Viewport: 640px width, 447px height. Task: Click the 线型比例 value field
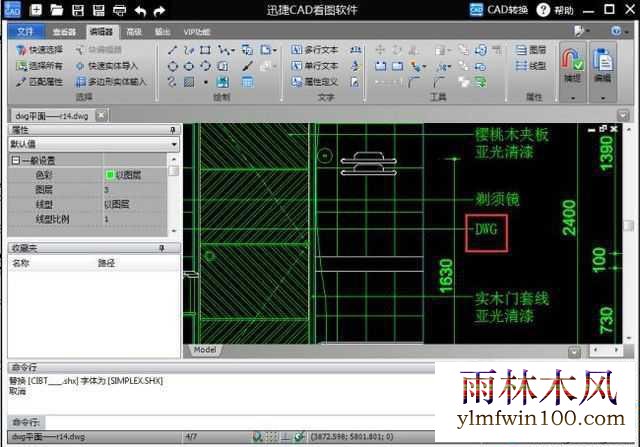(134, 219)
